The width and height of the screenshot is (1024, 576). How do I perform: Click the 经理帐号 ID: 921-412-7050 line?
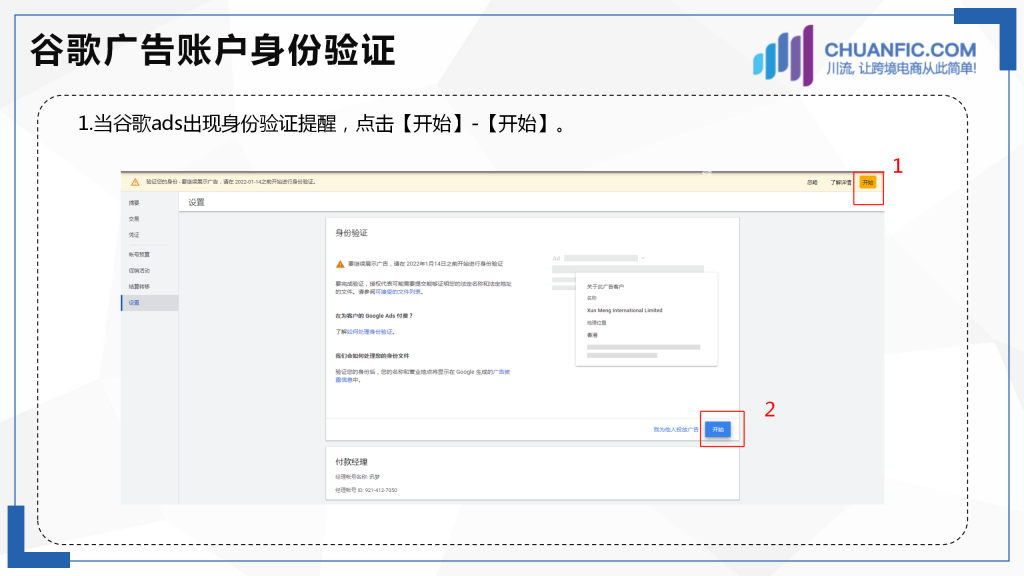366,490
